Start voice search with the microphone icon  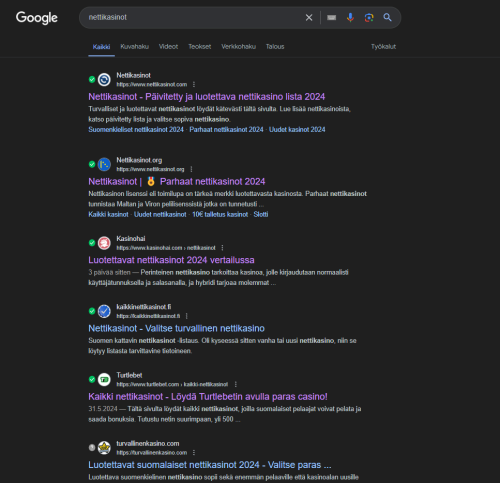coord(350,17)
